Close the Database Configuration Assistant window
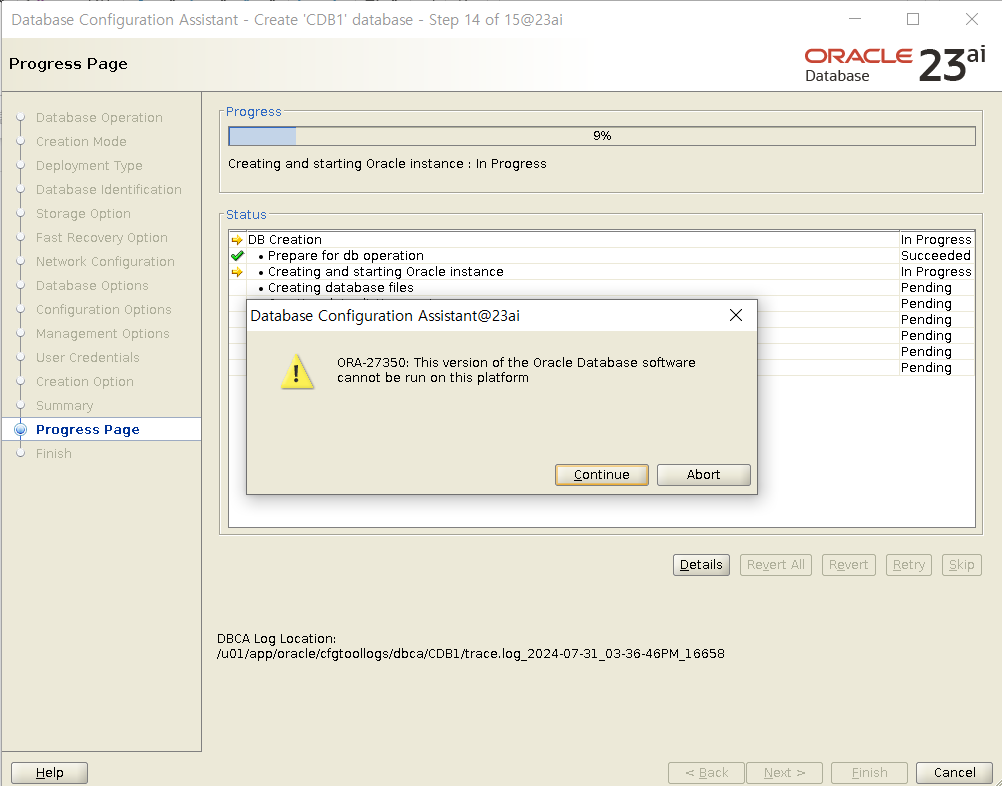Viewport: 1002px width, 786px height. 972,19
